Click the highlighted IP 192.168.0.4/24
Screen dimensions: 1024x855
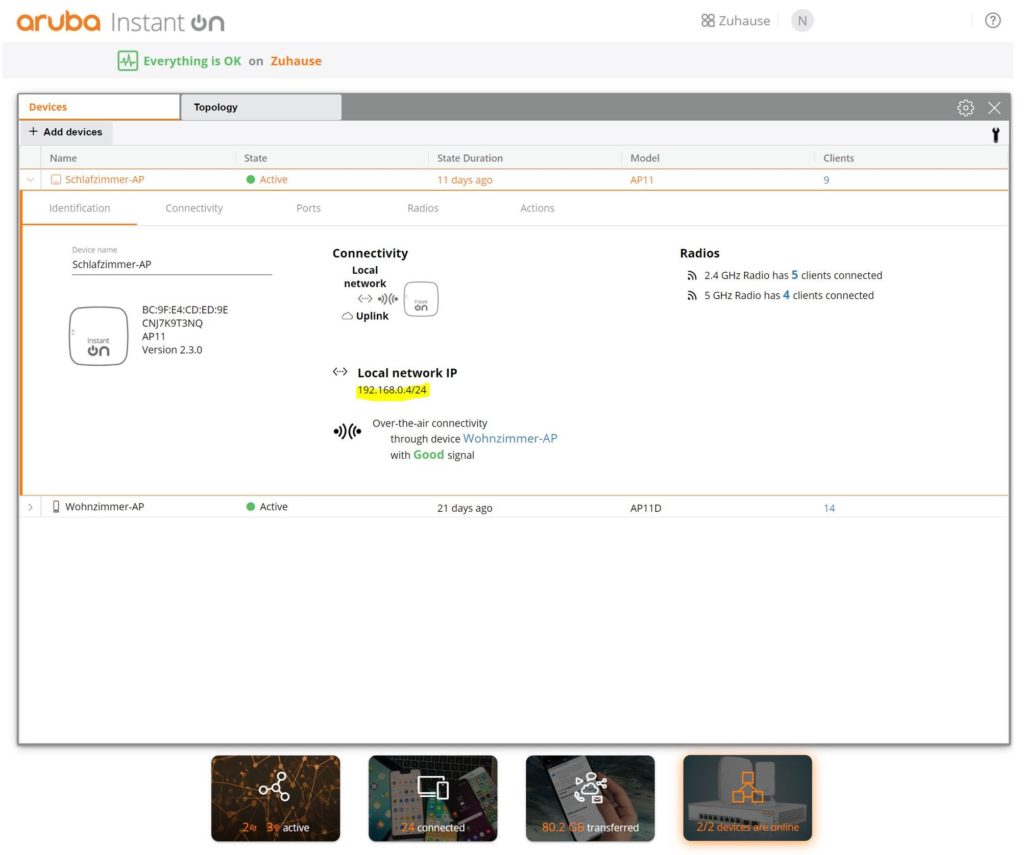click(392, 390)
